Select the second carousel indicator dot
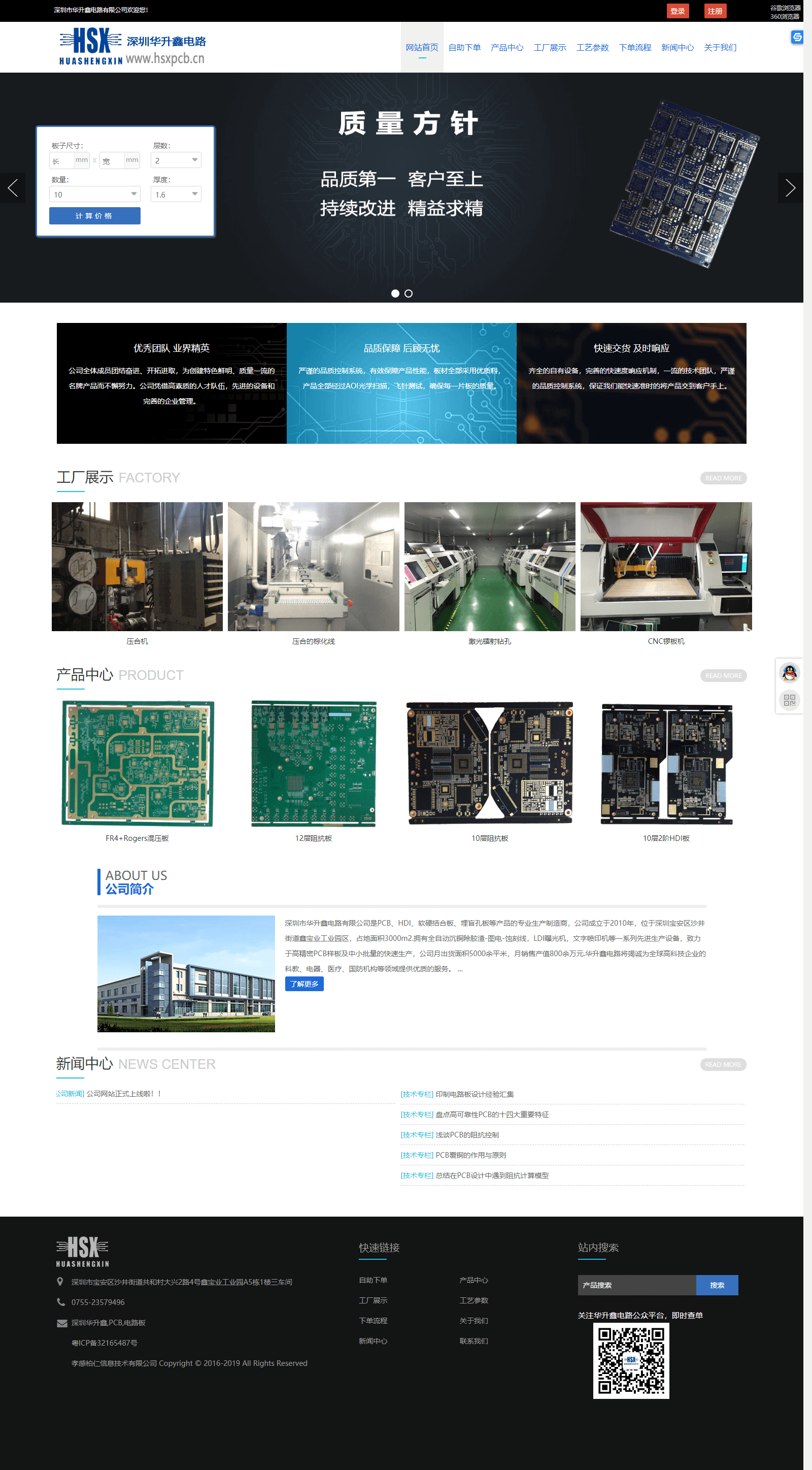Viewport: 812px width, 1470px height. pos(408,294)
